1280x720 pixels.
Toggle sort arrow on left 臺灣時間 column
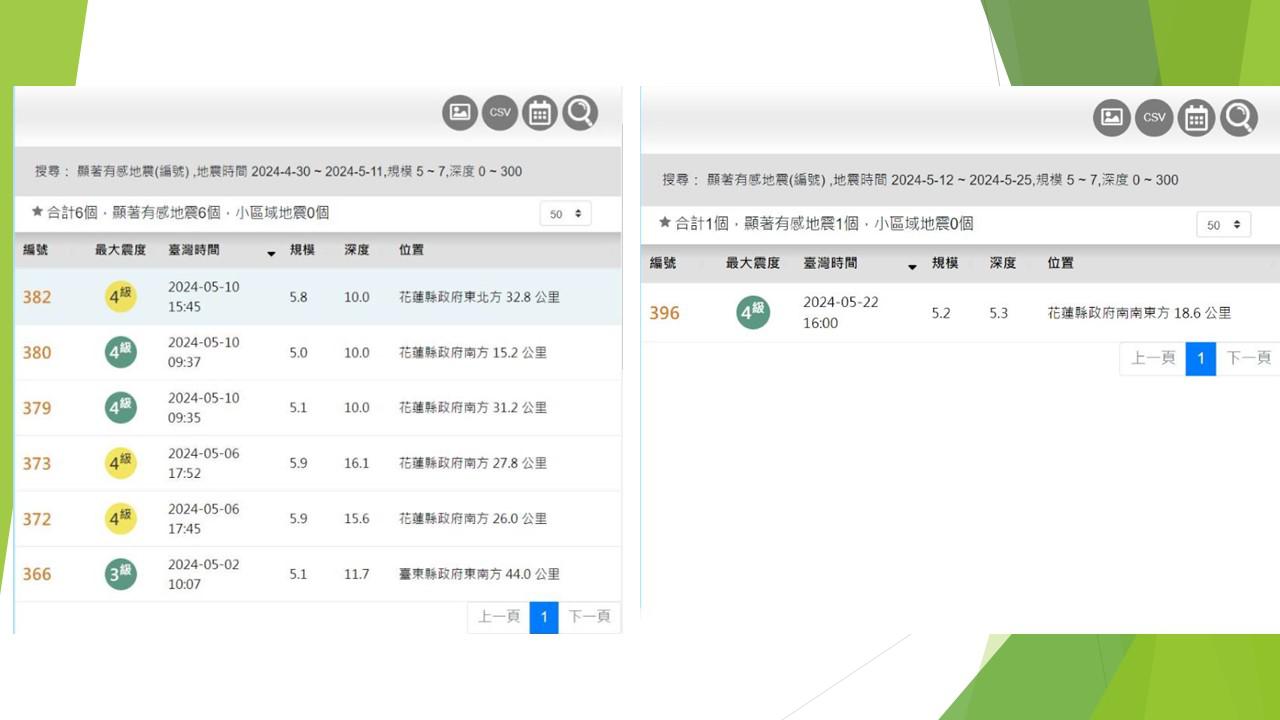coord(271,254)
